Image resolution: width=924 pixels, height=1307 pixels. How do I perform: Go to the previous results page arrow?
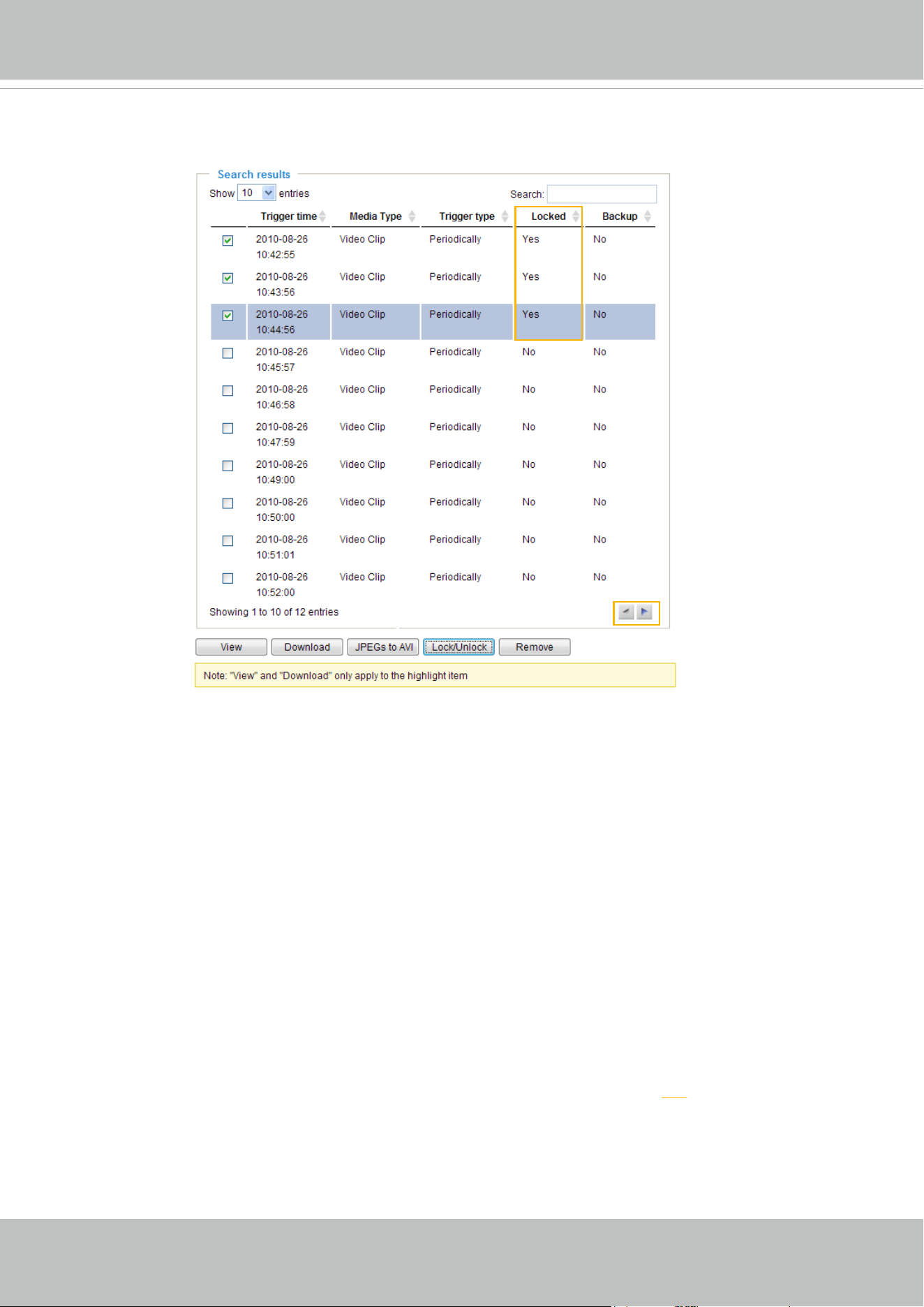tap(626, 612)
